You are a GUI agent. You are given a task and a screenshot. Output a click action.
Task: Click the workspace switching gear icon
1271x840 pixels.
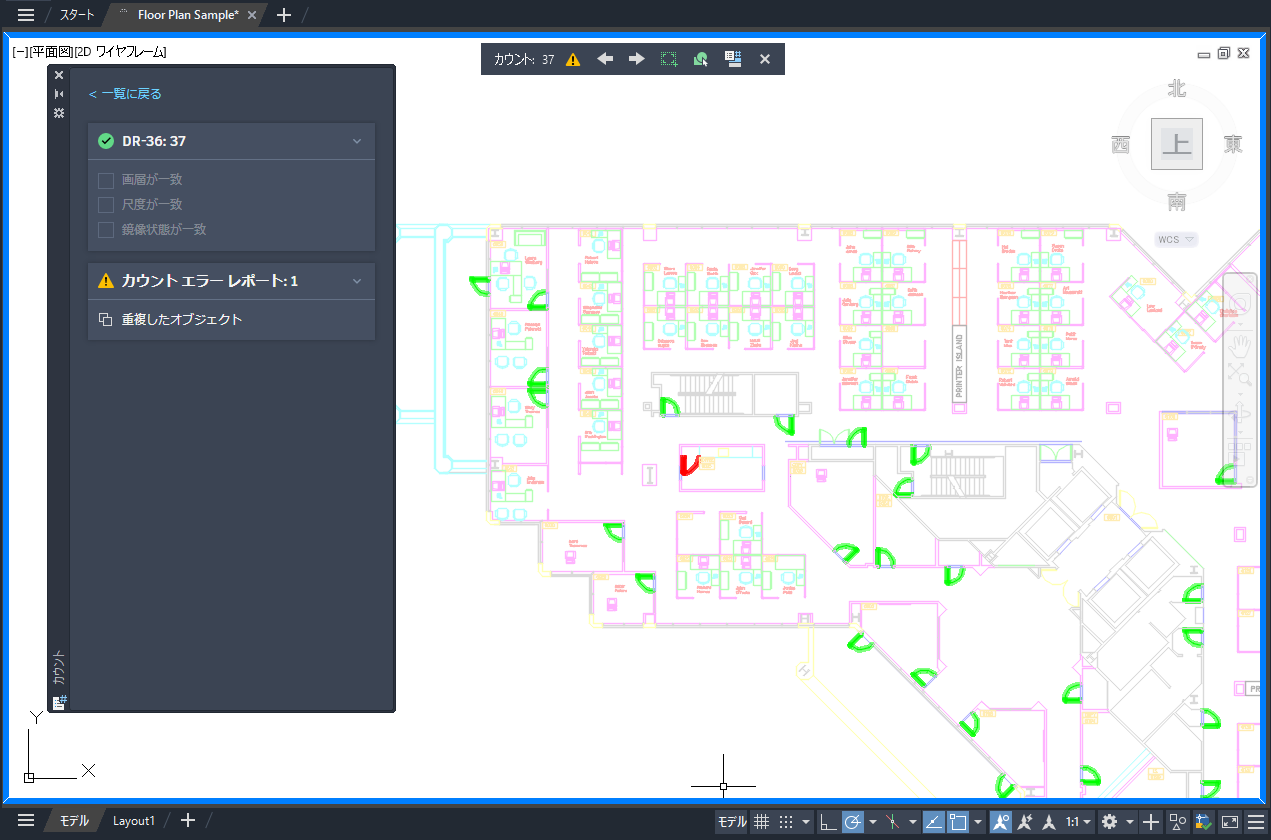1109,822
